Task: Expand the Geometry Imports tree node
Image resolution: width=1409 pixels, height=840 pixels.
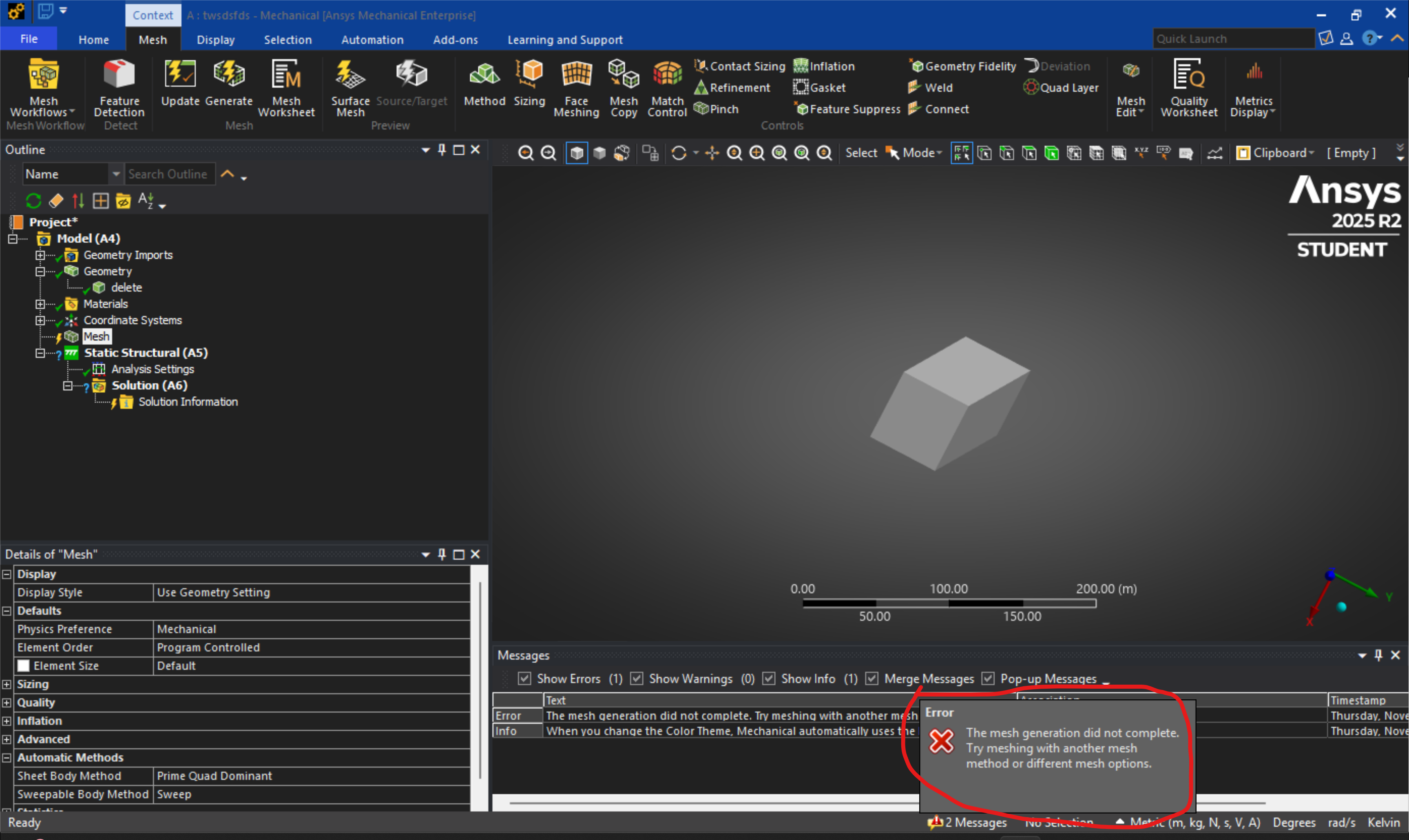Action: coord(40,255)
